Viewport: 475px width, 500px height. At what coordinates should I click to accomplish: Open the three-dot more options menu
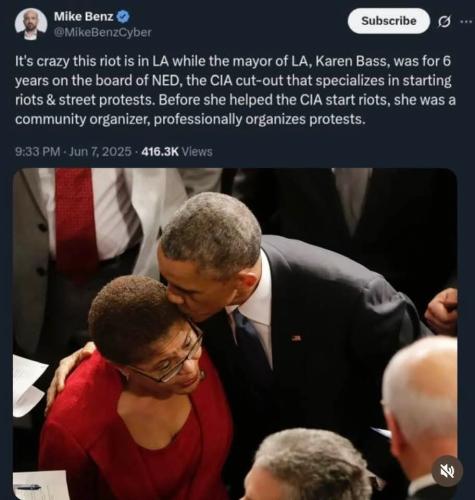click(467, 22)
